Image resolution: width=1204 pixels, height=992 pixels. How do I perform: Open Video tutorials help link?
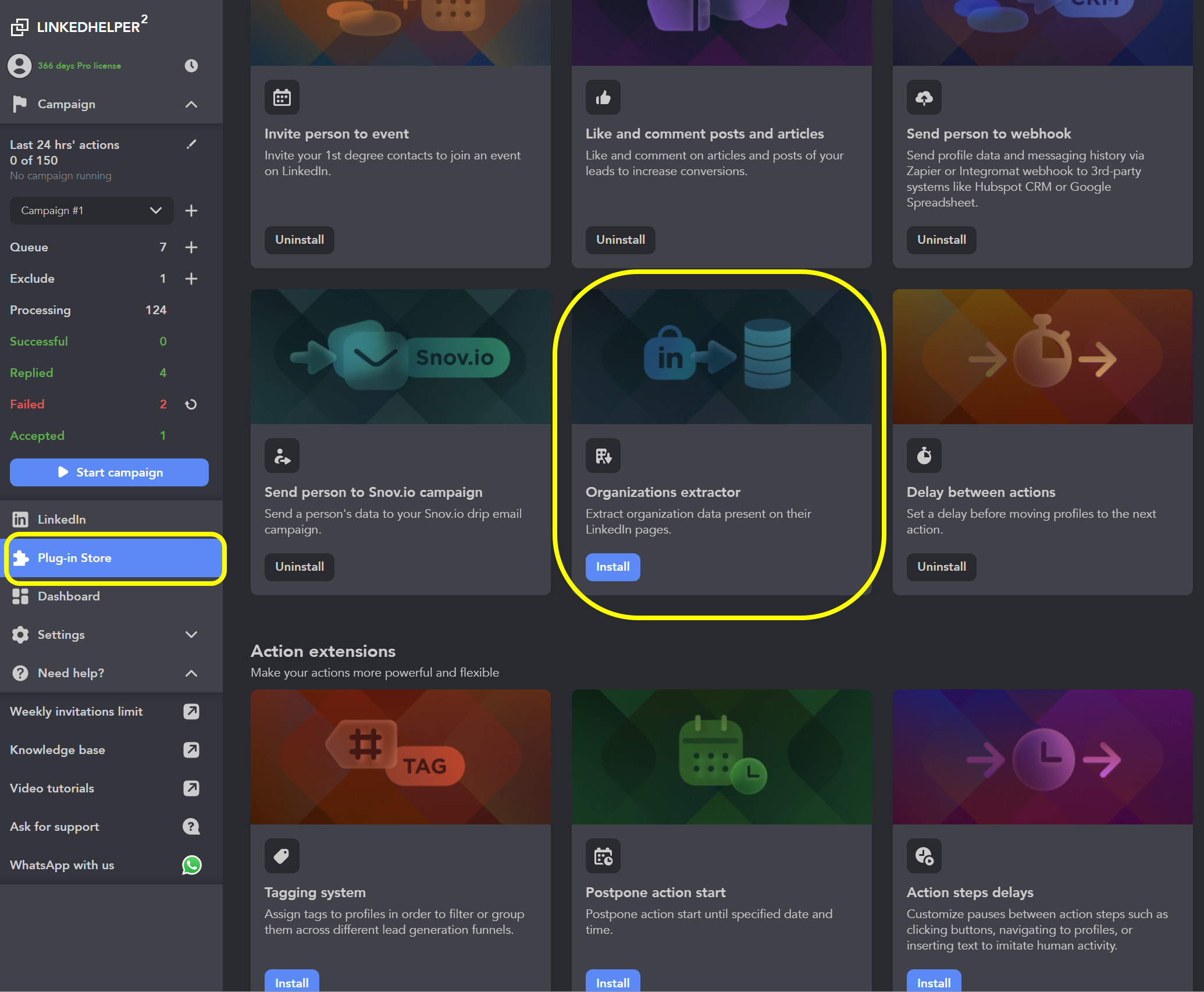click(x=52, y=788)
